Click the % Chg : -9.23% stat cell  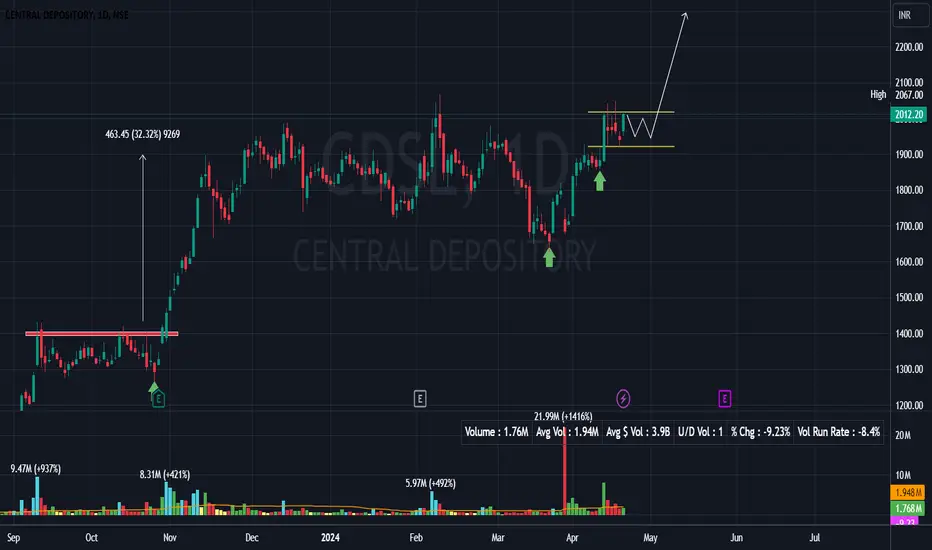(x=760, y=432)
